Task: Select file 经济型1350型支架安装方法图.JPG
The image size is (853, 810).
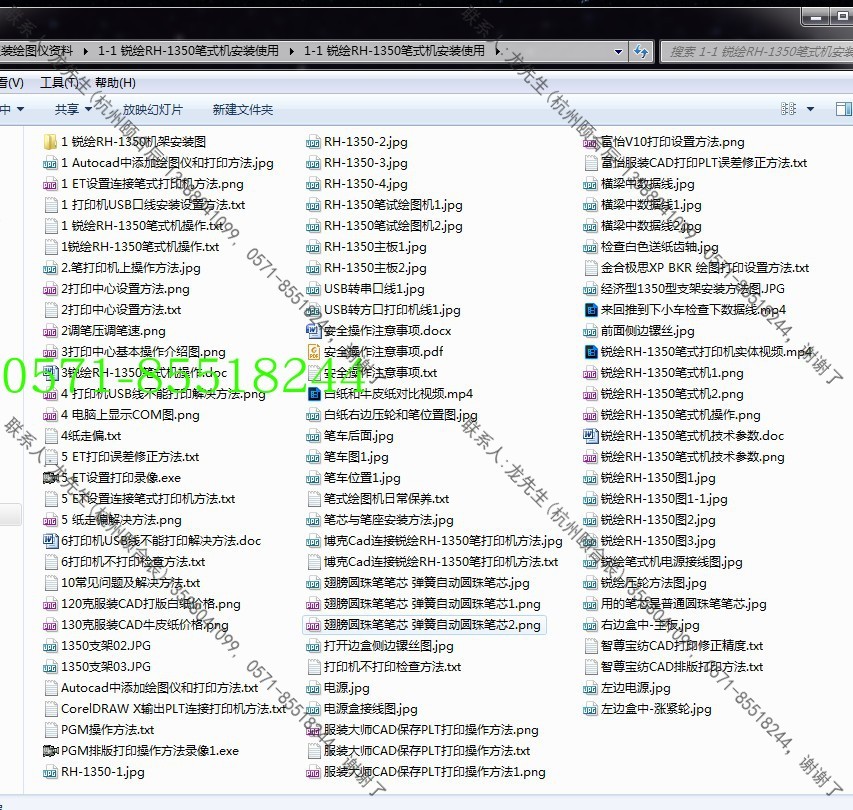Action: [684, 289]
